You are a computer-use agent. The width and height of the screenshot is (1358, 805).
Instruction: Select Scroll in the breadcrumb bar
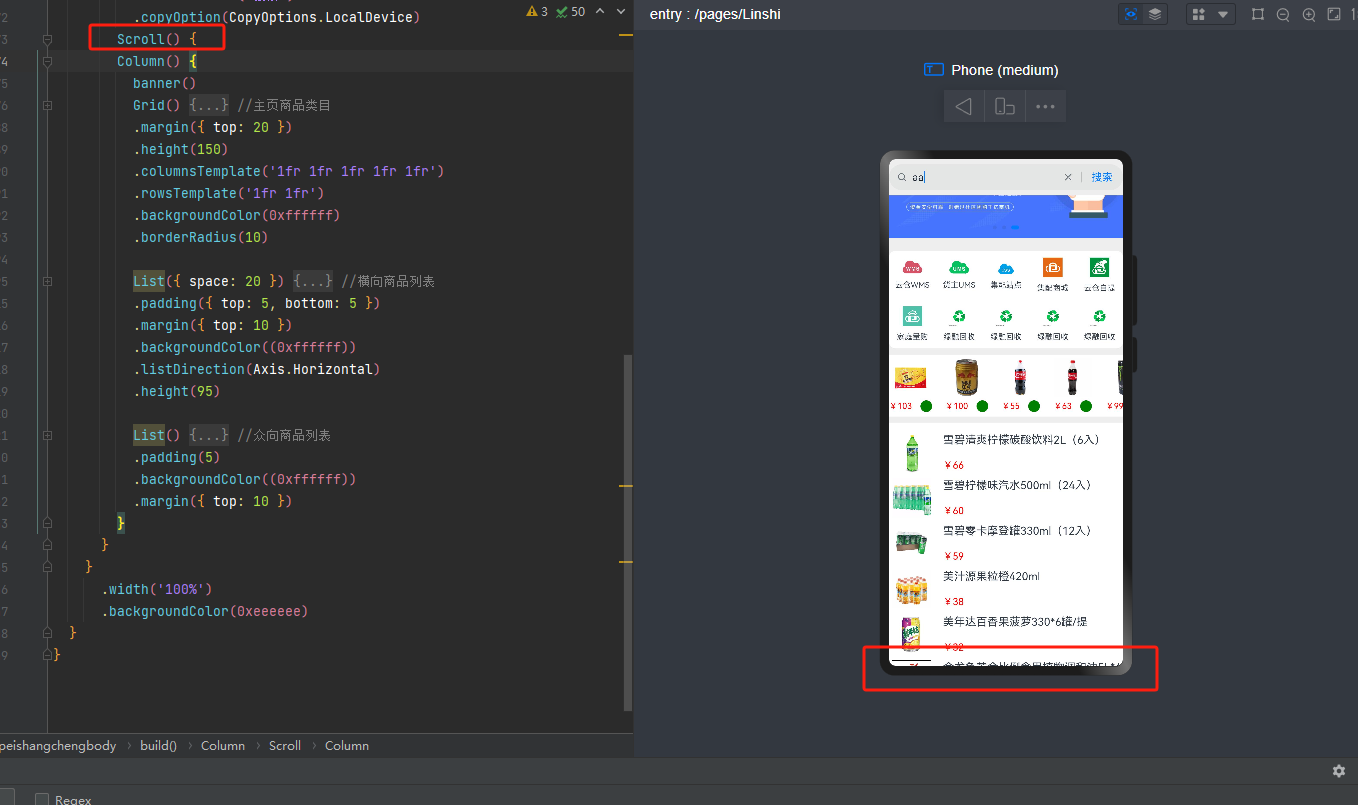coord(285,745)
